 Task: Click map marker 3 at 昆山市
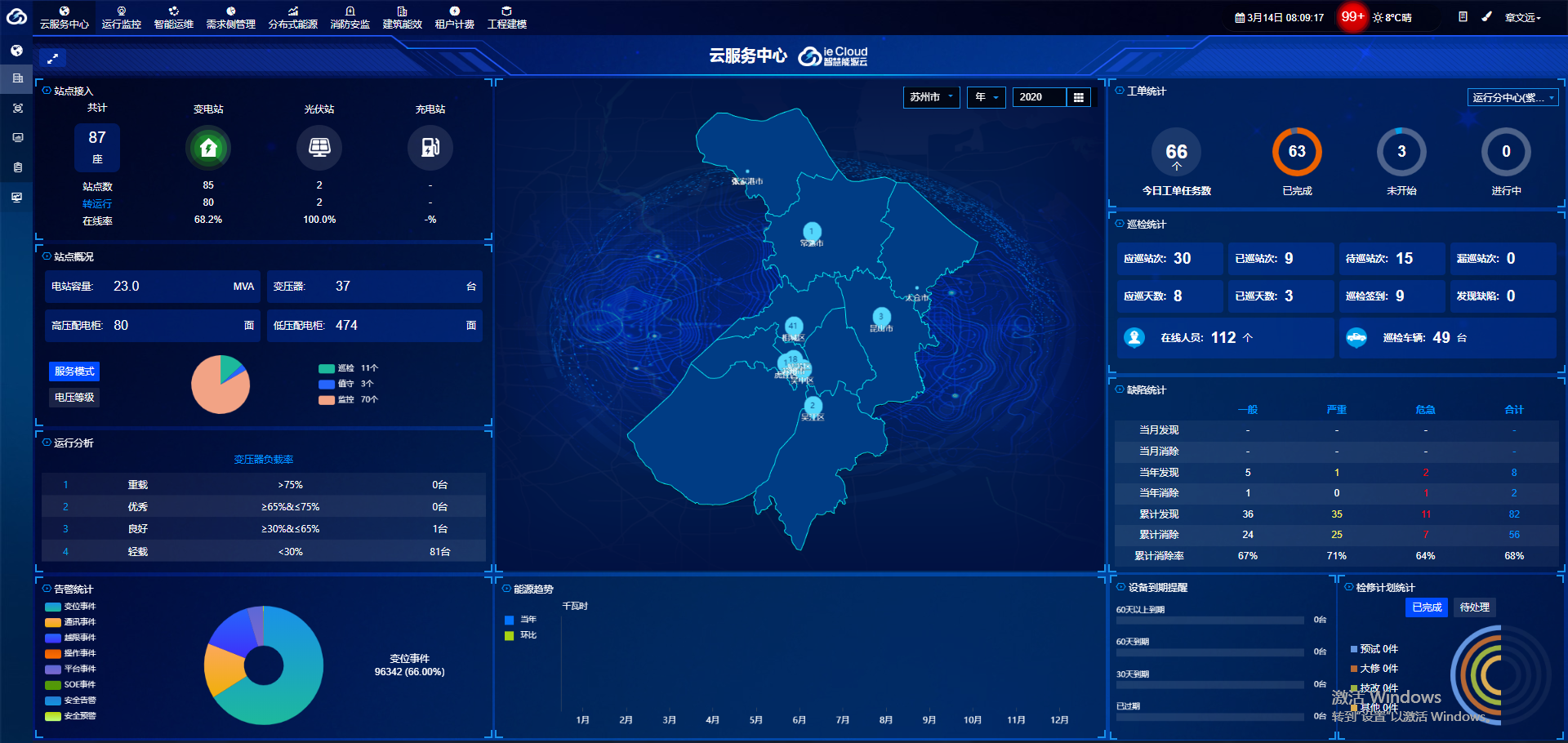pyautogui.click(x=881, y=317)
